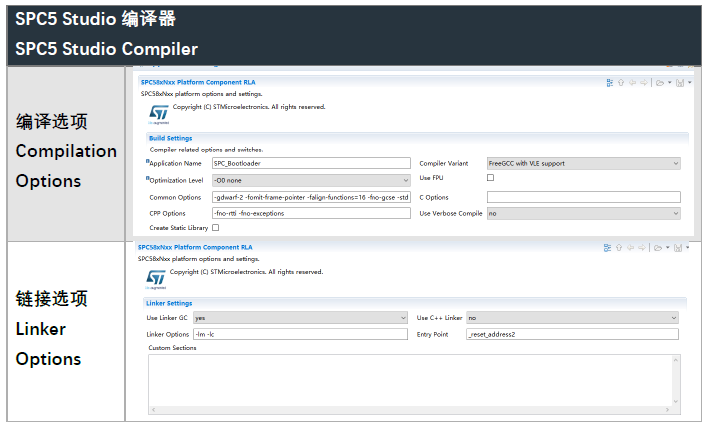Click the up arrow icon in Linker Settings panel toolbar
709x435 pixels.
pyautogui.click(x=619, y=248)
